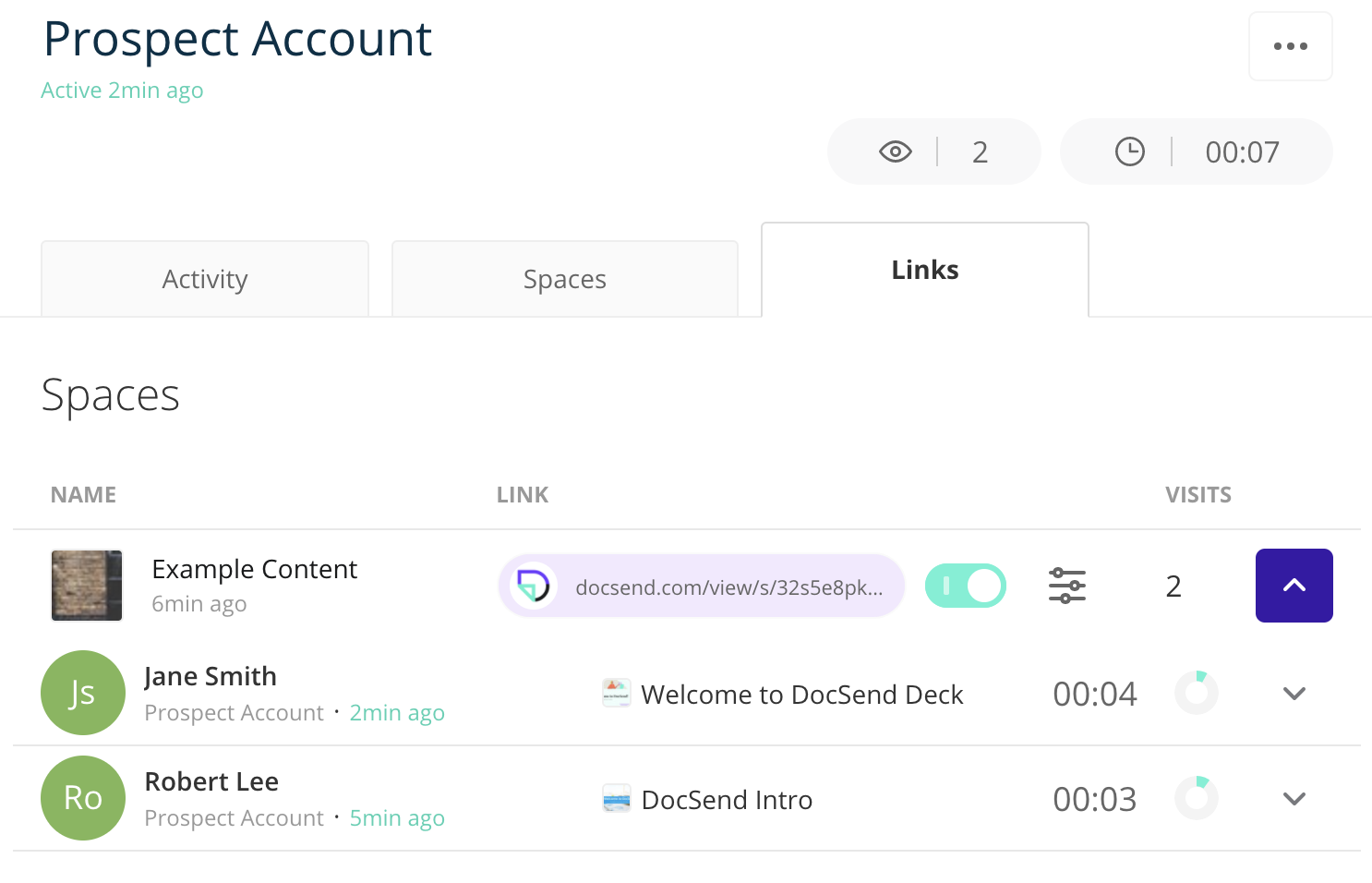Click the Welcome to DocSend Deck document icon

click(x=616, y=693)
